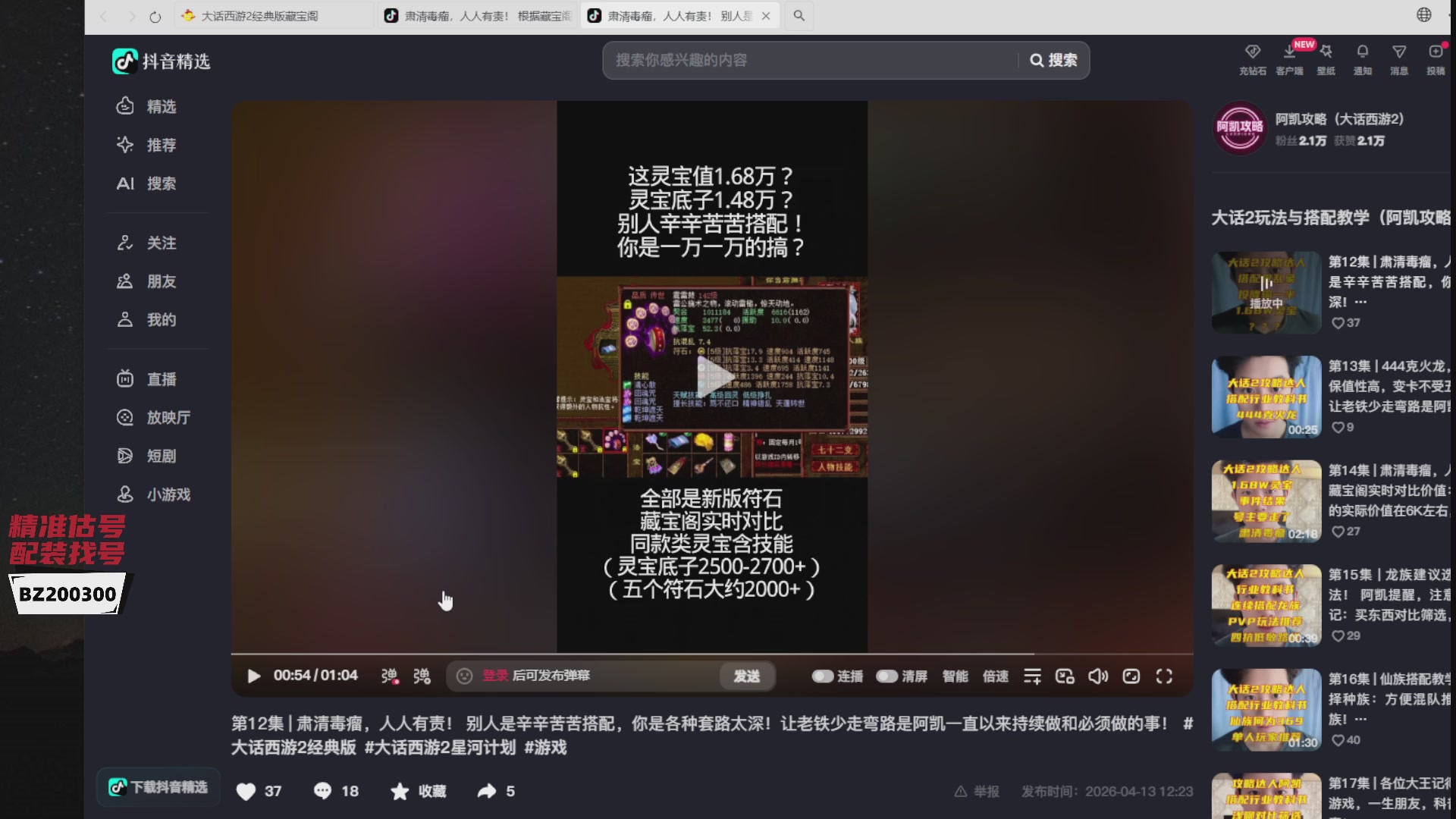Viewport: 1456px width, 819px height.
Task: Play the video with control bar button
Action: tap(254, 676)
